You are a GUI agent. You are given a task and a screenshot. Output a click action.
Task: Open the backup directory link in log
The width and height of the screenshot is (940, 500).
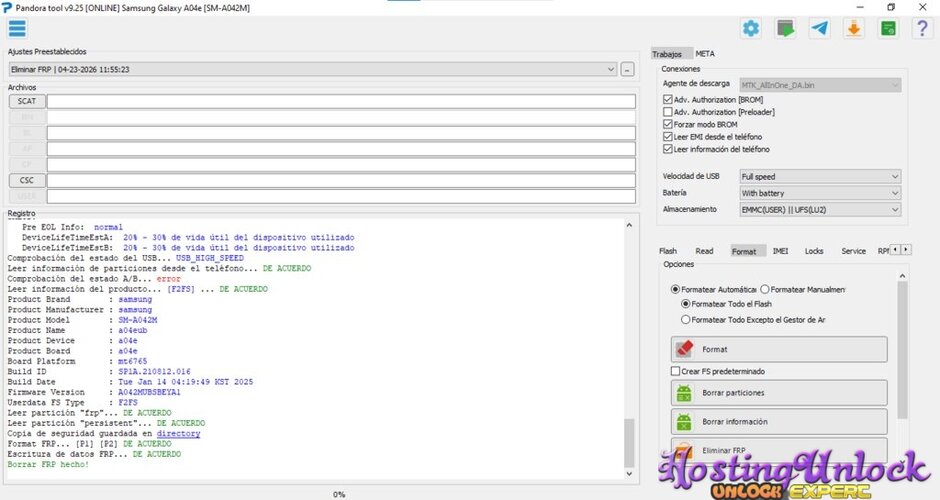pyautogui.click(x=178, y=433)
